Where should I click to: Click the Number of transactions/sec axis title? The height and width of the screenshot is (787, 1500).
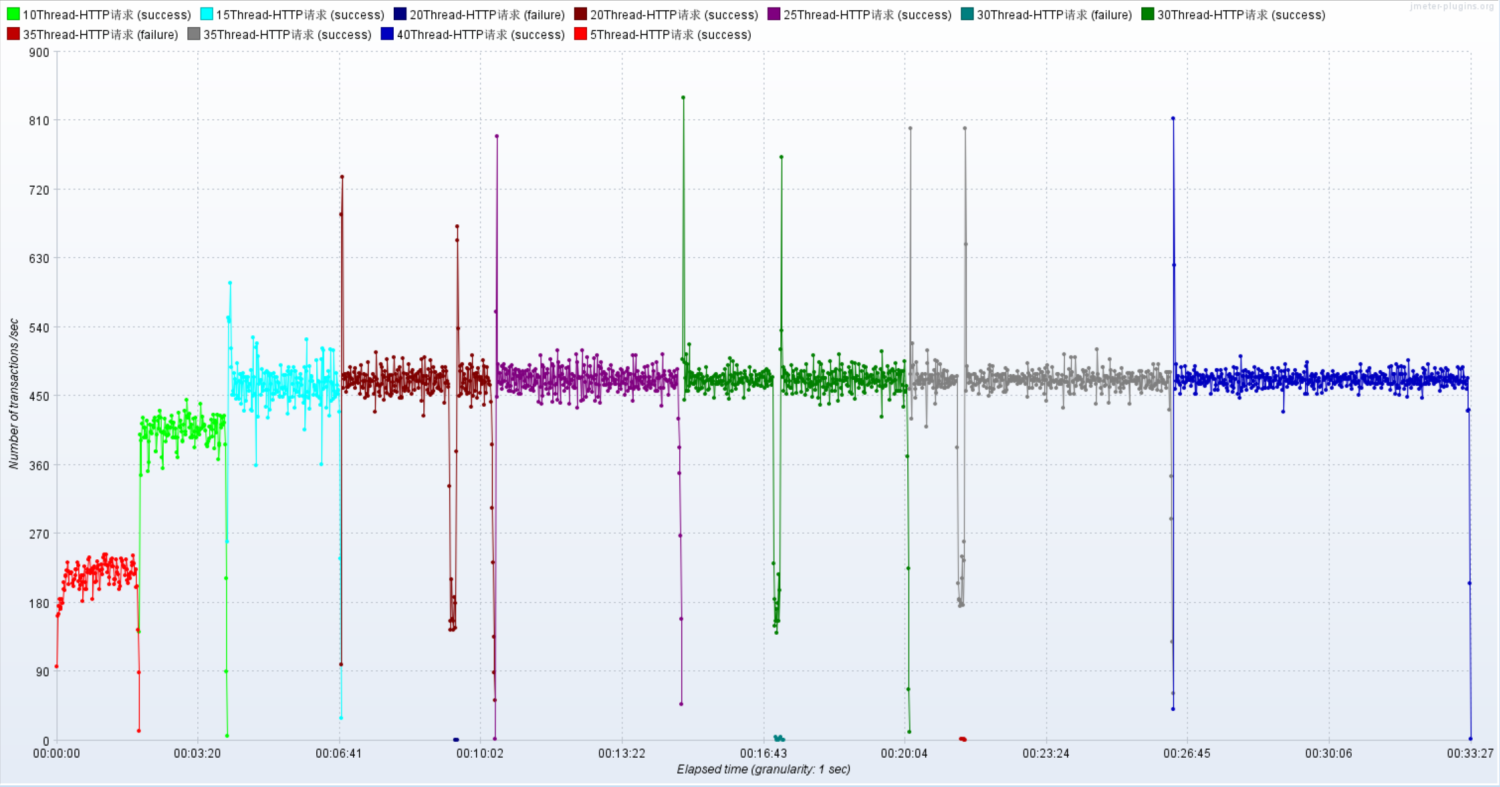(14, 395)
